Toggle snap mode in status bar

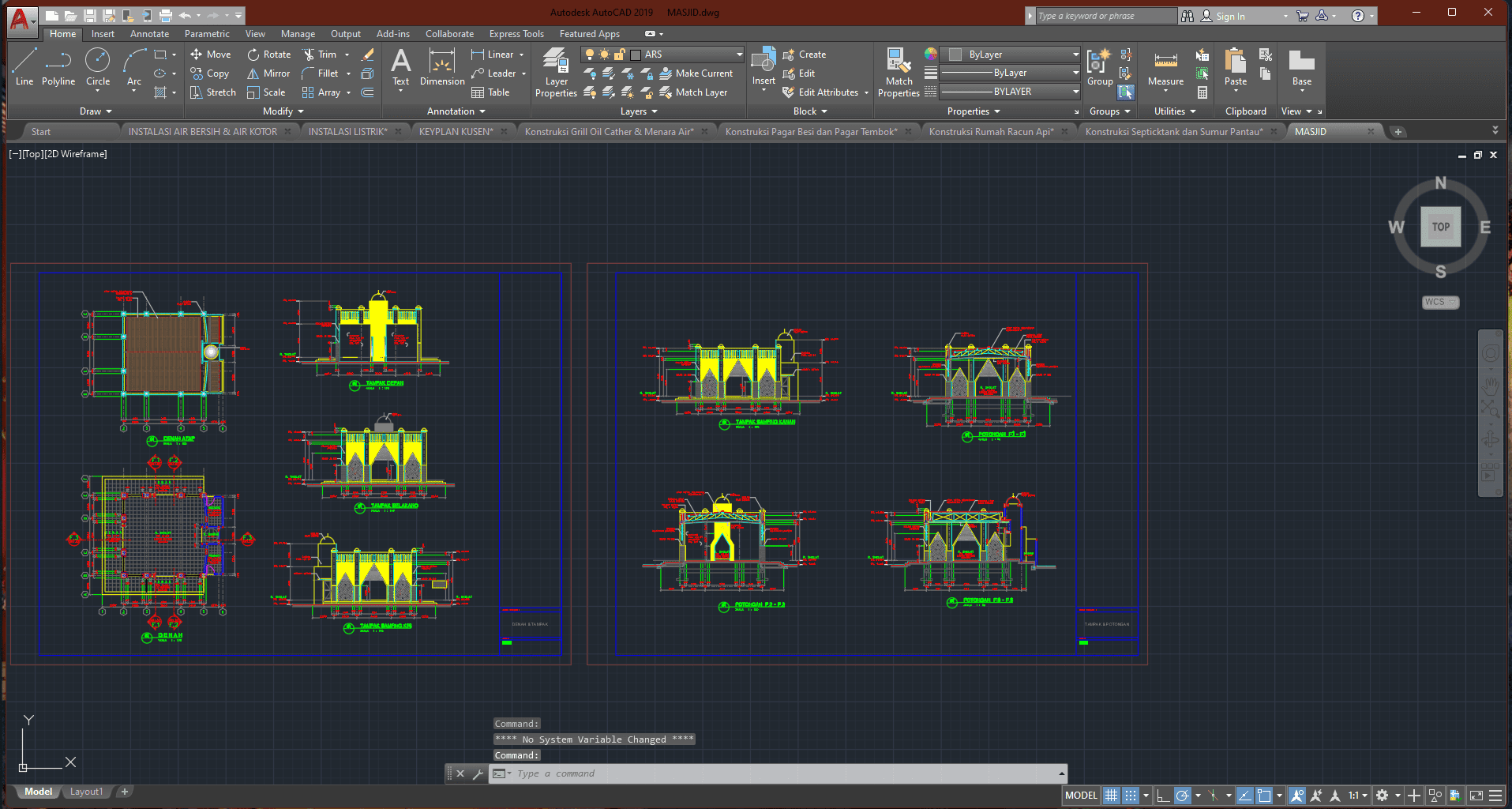click(x=1131, y=796)
